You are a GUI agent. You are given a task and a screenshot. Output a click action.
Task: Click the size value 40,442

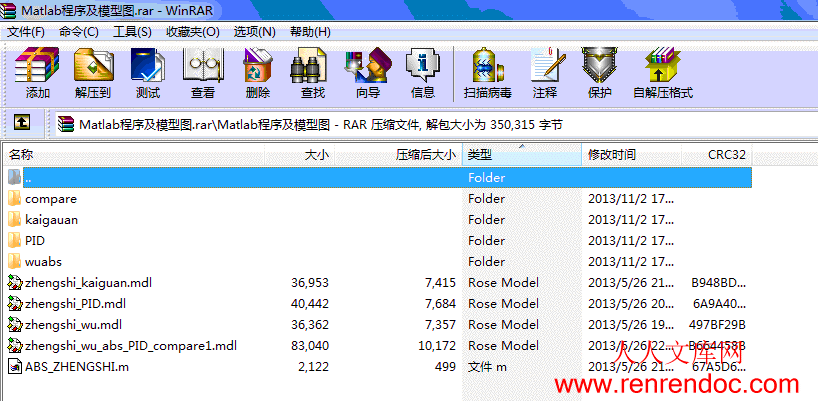pyautogui.click(x=310, y=303)
